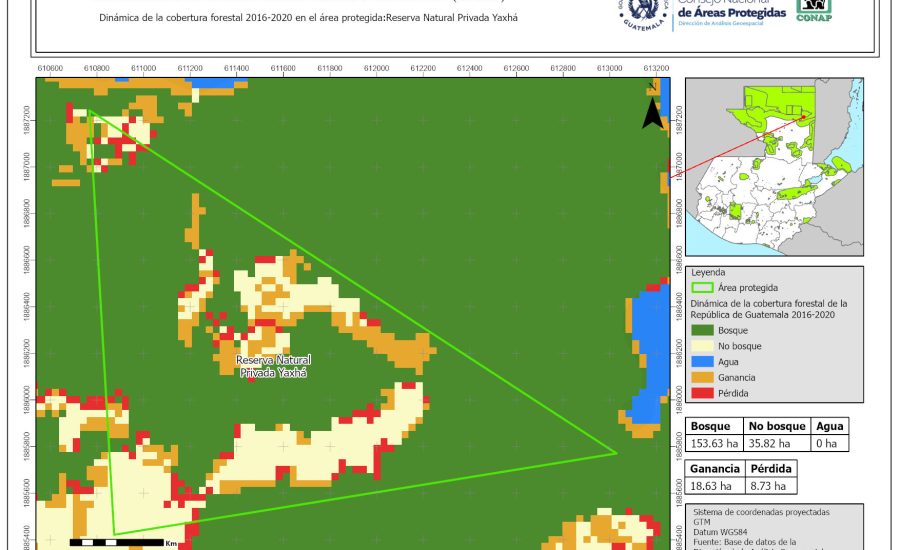The height and width of the screenshot is (550, 900).
Task: Click the Reserva Natural Privada Yaxhá map label
Action: (273, 366)
